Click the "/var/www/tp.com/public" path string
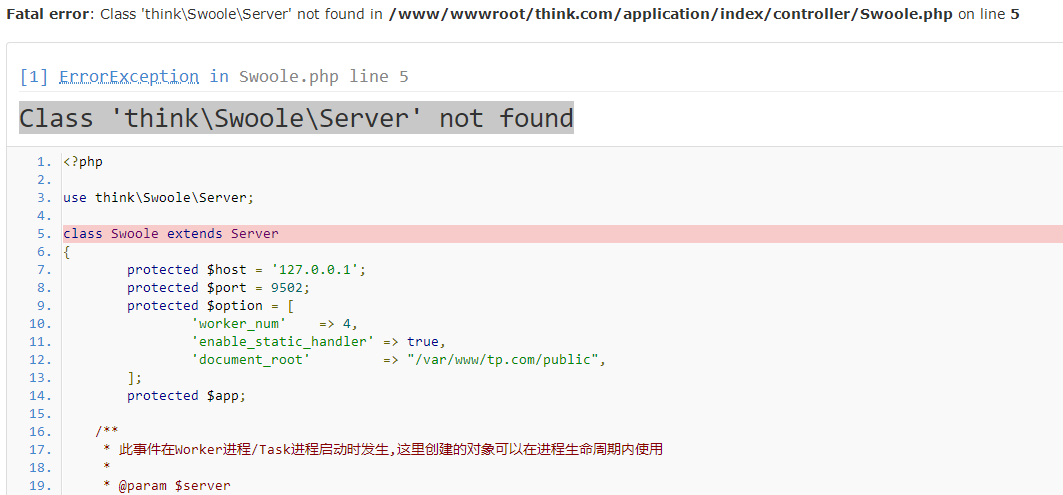The width and height of the screenshot is (1063, 495). (x=505, y=360)
